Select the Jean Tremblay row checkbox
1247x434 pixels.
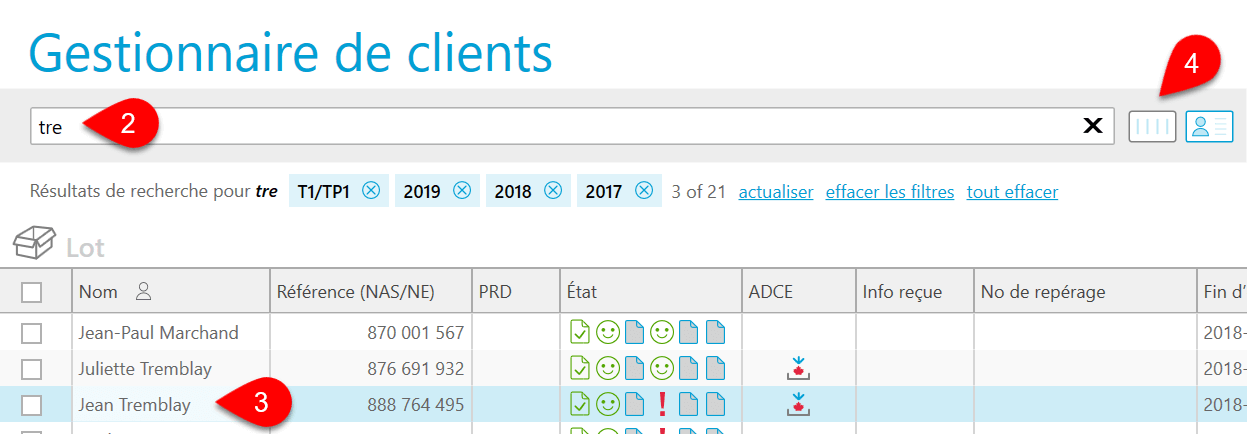[x=32, y=405]
